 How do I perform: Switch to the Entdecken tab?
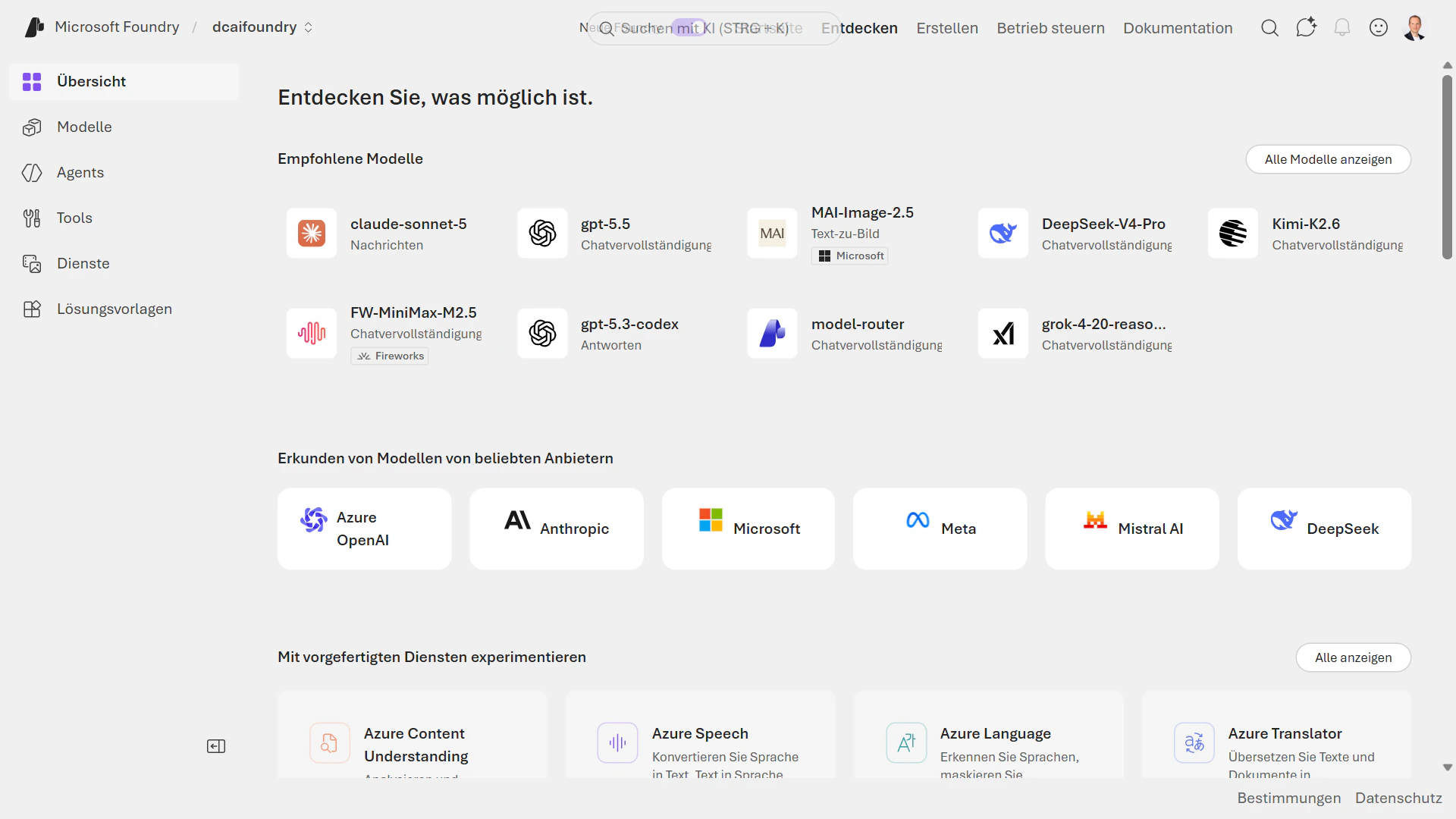pos(859,28)
